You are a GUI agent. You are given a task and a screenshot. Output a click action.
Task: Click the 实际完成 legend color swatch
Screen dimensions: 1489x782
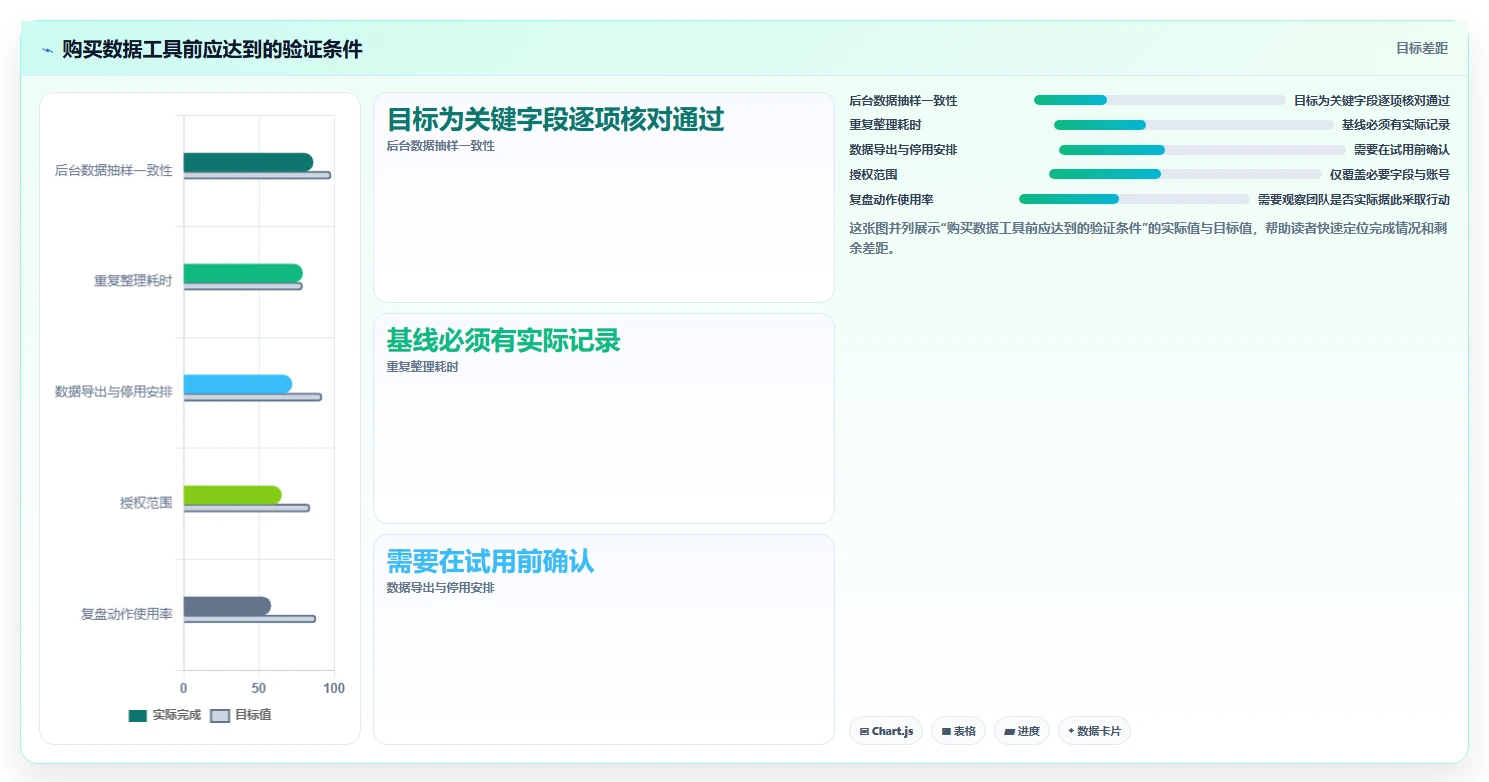pos(138,715)
